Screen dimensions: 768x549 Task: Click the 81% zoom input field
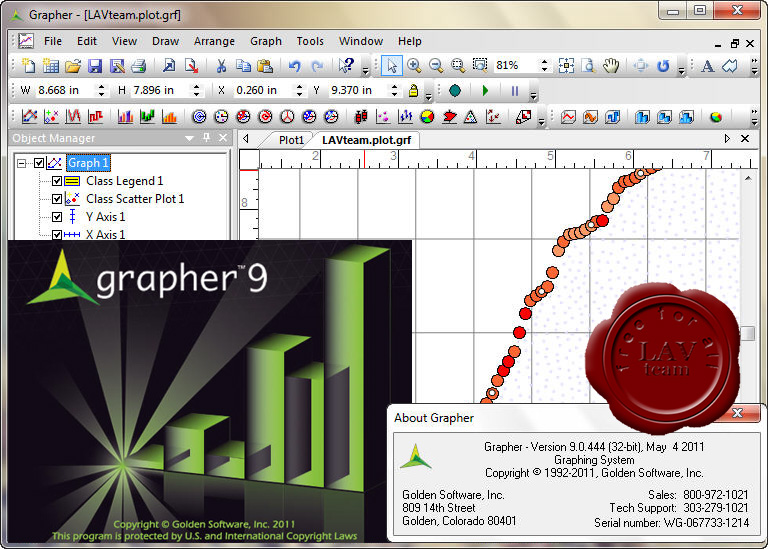pyautogui.click(x=516, y=66)
